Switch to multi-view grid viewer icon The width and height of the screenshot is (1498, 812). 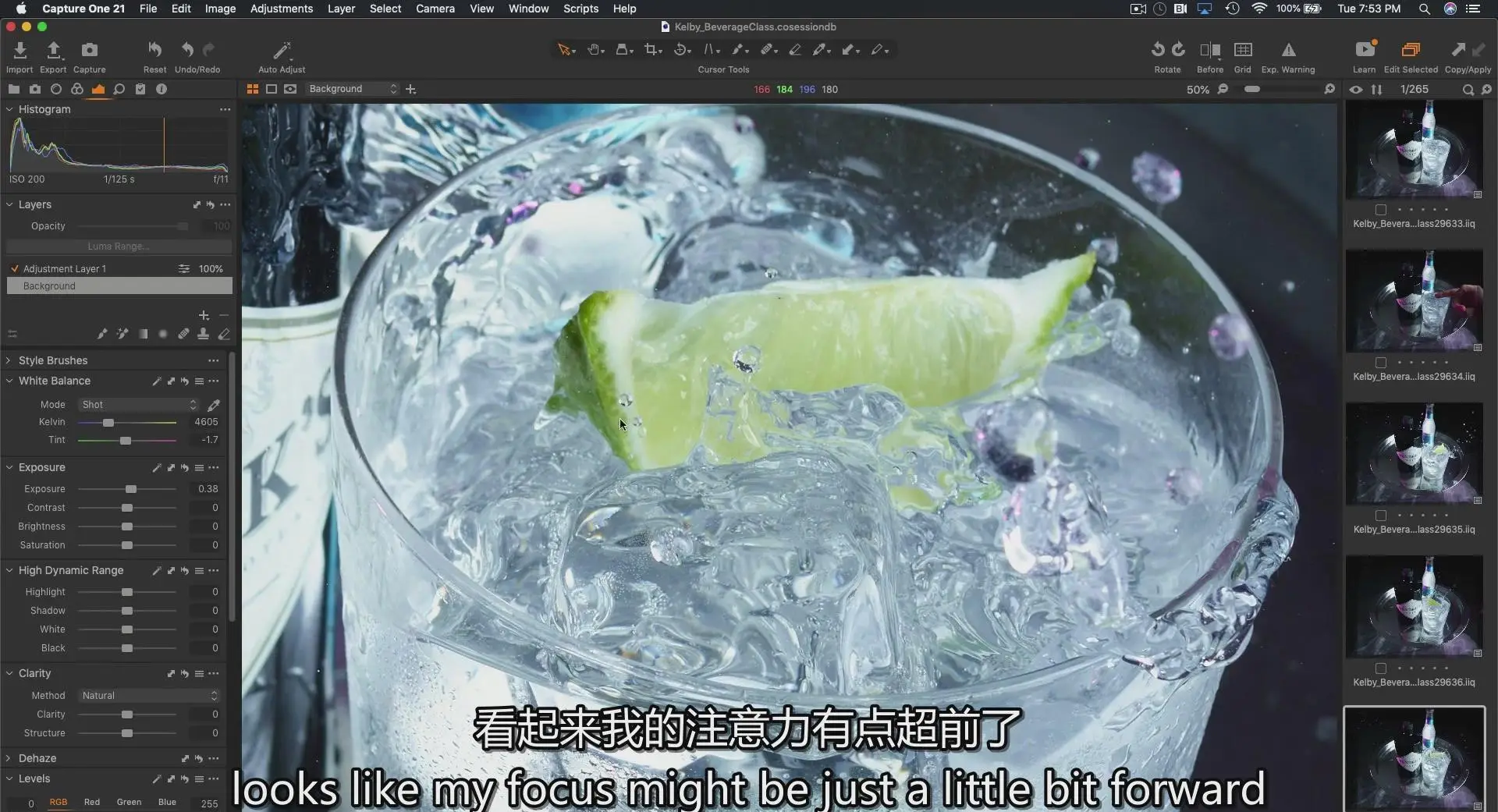252,89
